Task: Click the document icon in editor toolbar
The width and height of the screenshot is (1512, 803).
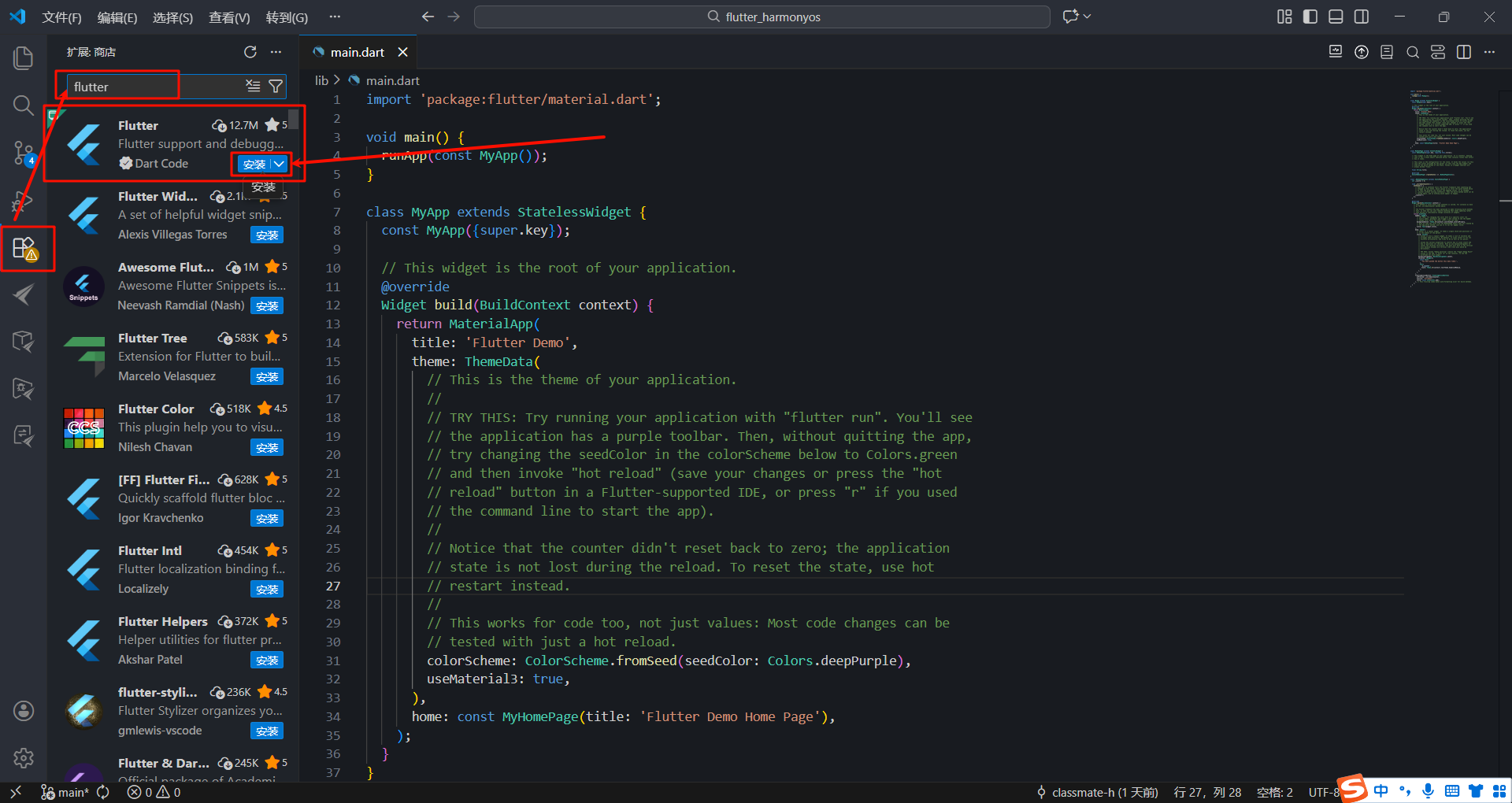Action: pos(1387,52)
